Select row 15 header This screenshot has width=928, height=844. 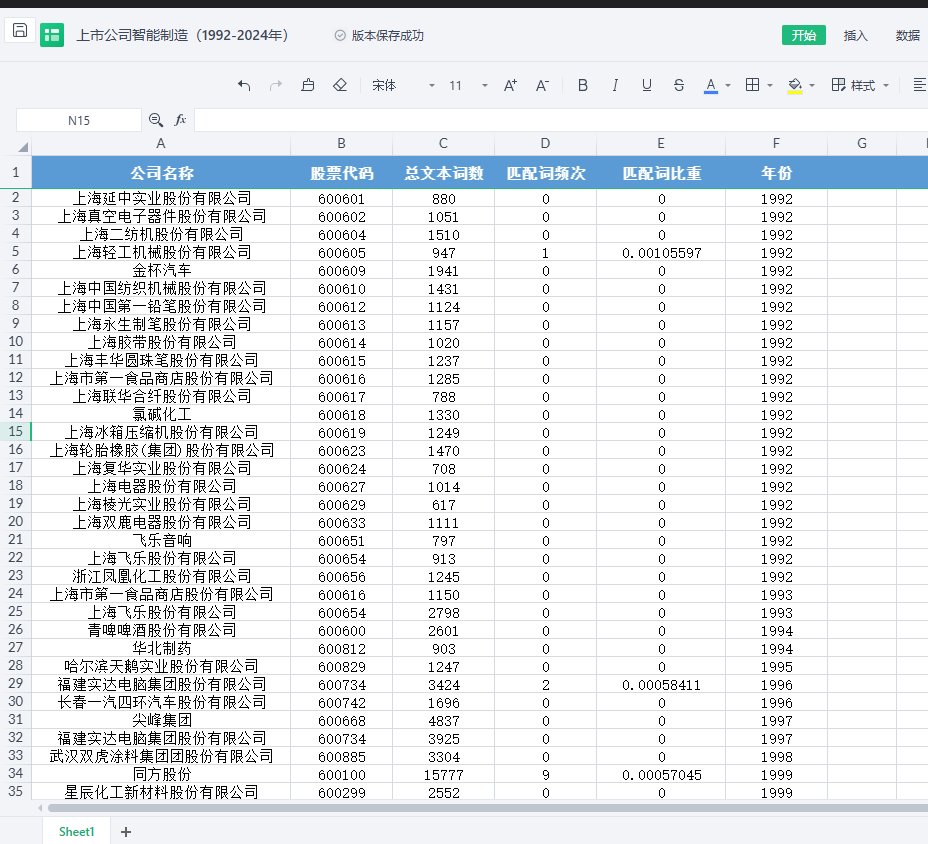click(x=15, y=432)
